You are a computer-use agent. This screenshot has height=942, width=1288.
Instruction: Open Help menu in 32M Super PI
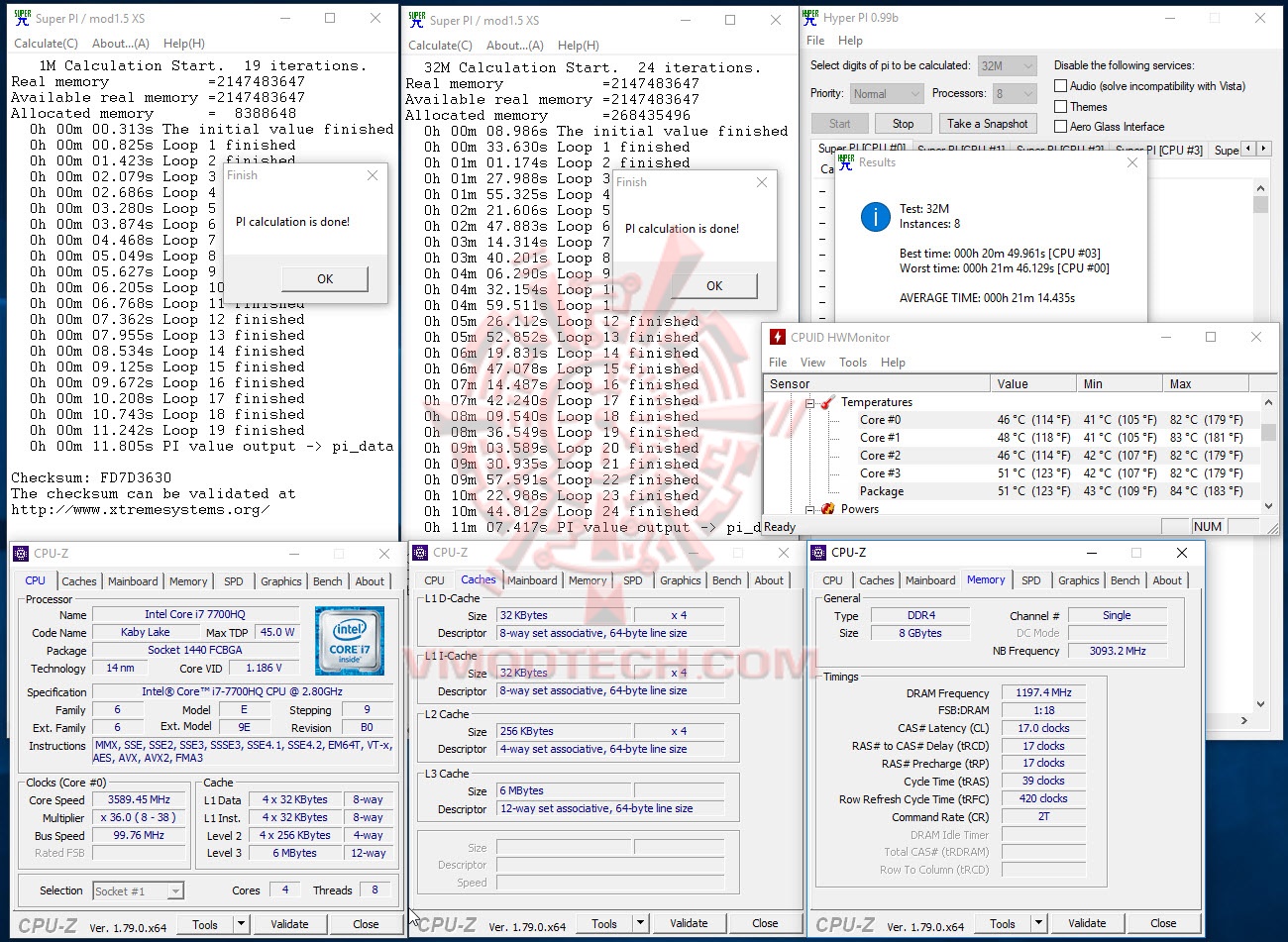pos(578,46)
